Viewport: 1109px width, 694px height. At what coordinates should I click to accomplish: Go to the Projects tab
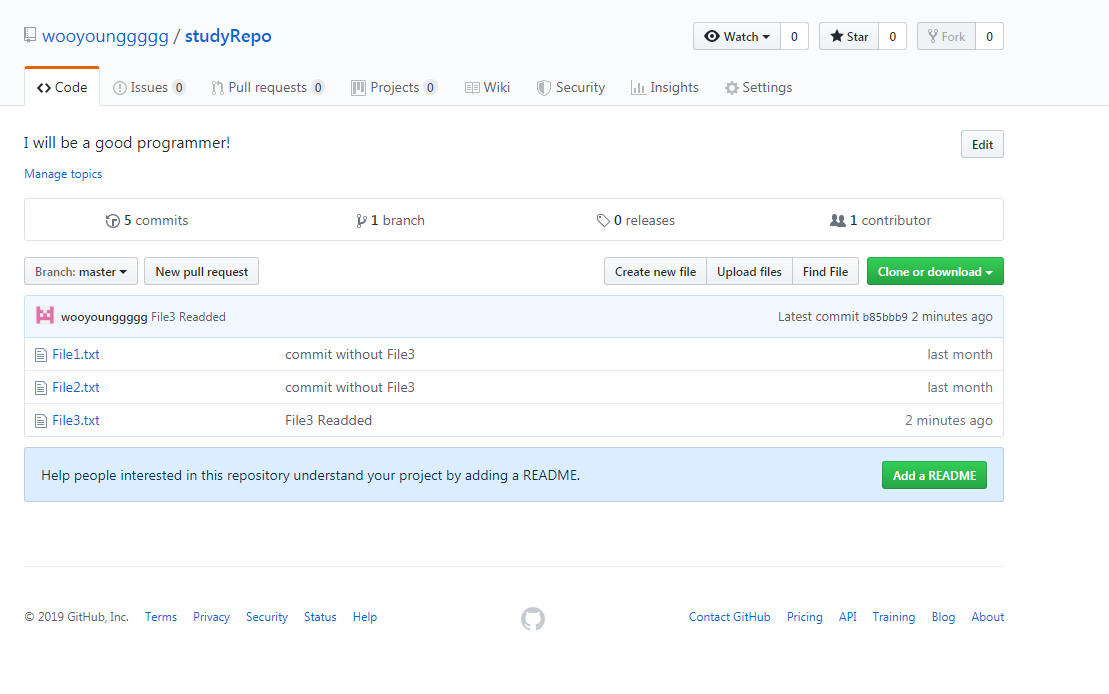click(x=394, y=88)
